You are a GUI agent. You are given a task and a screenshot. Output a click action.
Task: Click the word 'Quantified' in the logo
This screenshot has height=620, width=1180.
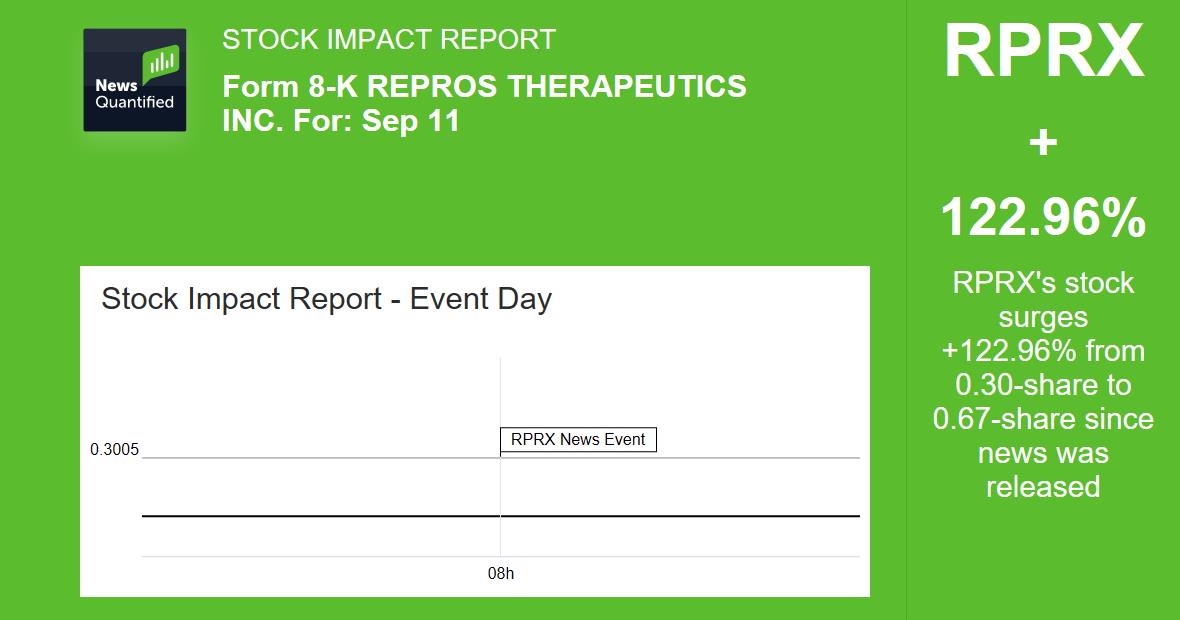134,102
